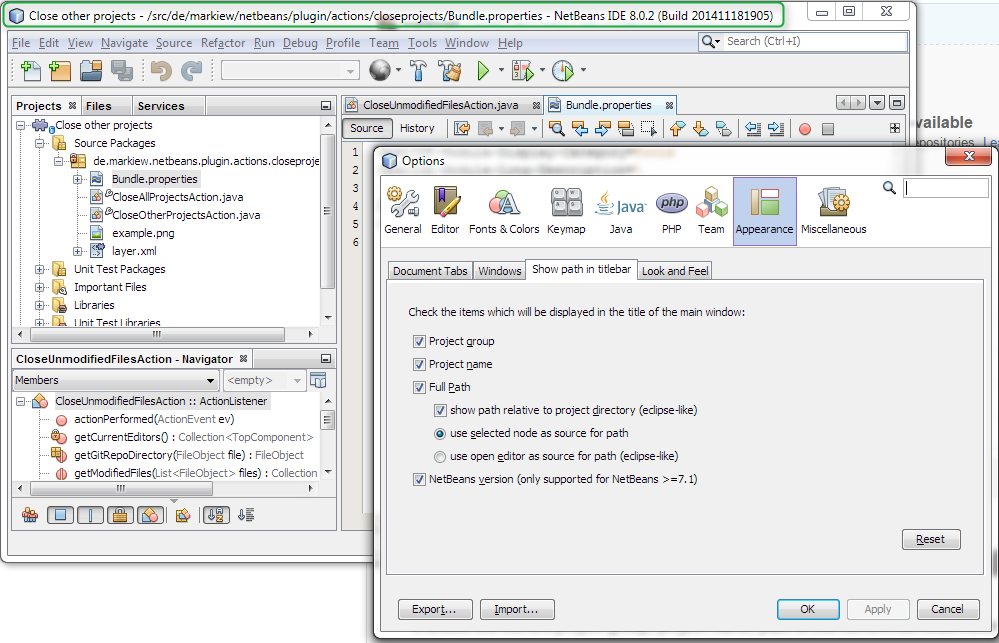Collapse the Close other projects tree node
The width and height of the screenshot is (999, 643).
coord(21,125)
